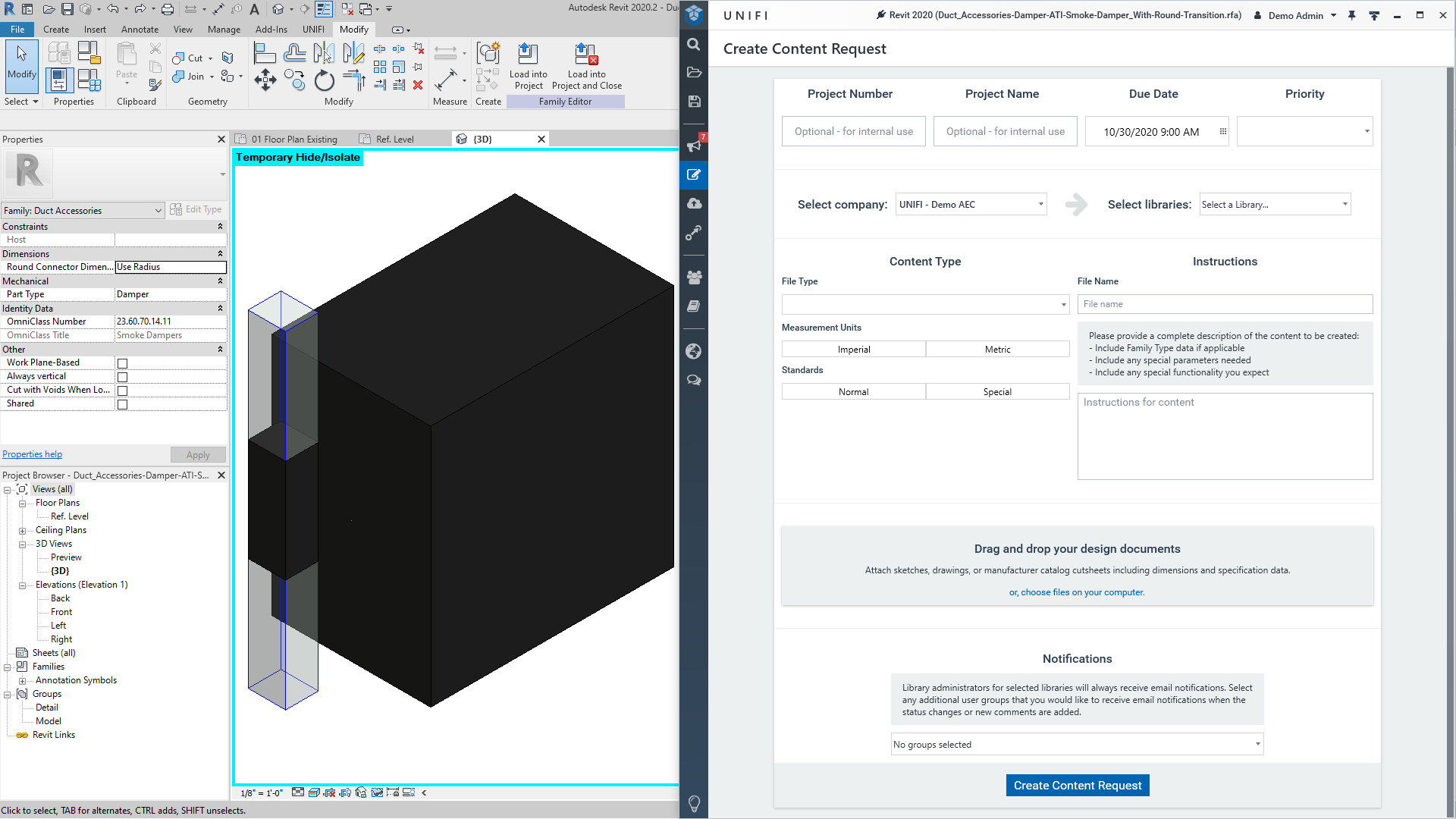
Task: Click UNIFI users group sidebar icon
Action: click(x=693, y=278)
